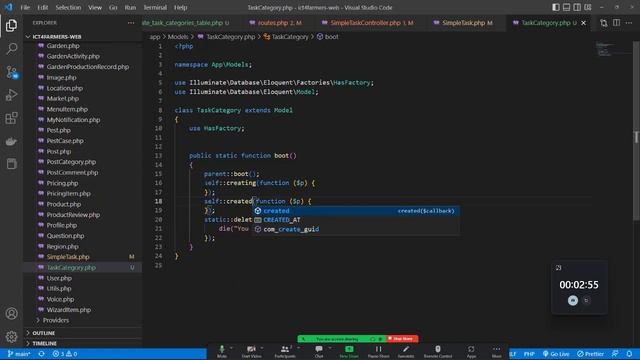This screenshot has height=360, width=640.
Task: Click Prettier in status bar
Action: pyautogui.click(x=590, y=354)
